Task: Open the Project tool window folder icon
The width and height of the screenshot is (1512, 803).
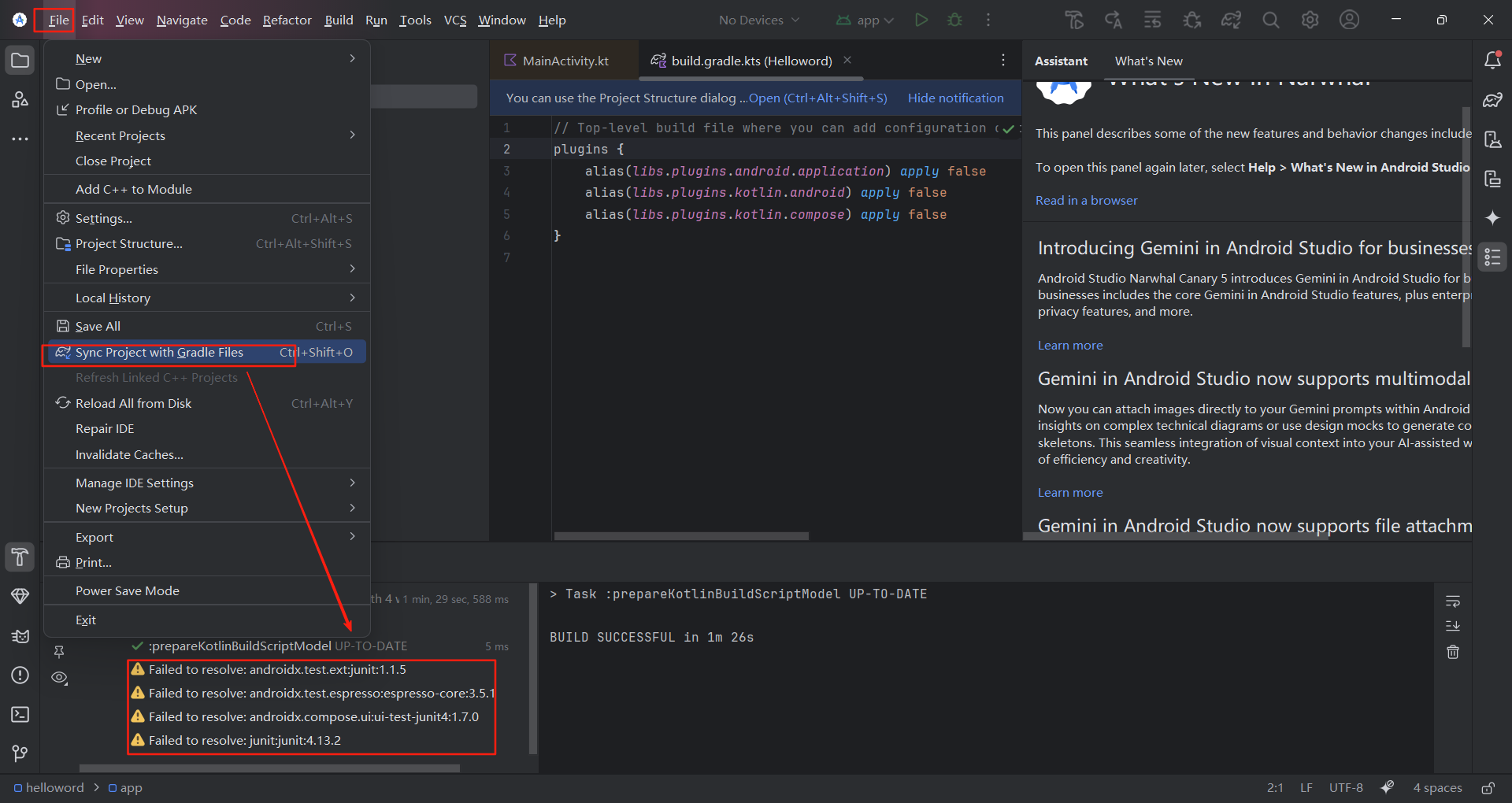Action: click(20, 61)
